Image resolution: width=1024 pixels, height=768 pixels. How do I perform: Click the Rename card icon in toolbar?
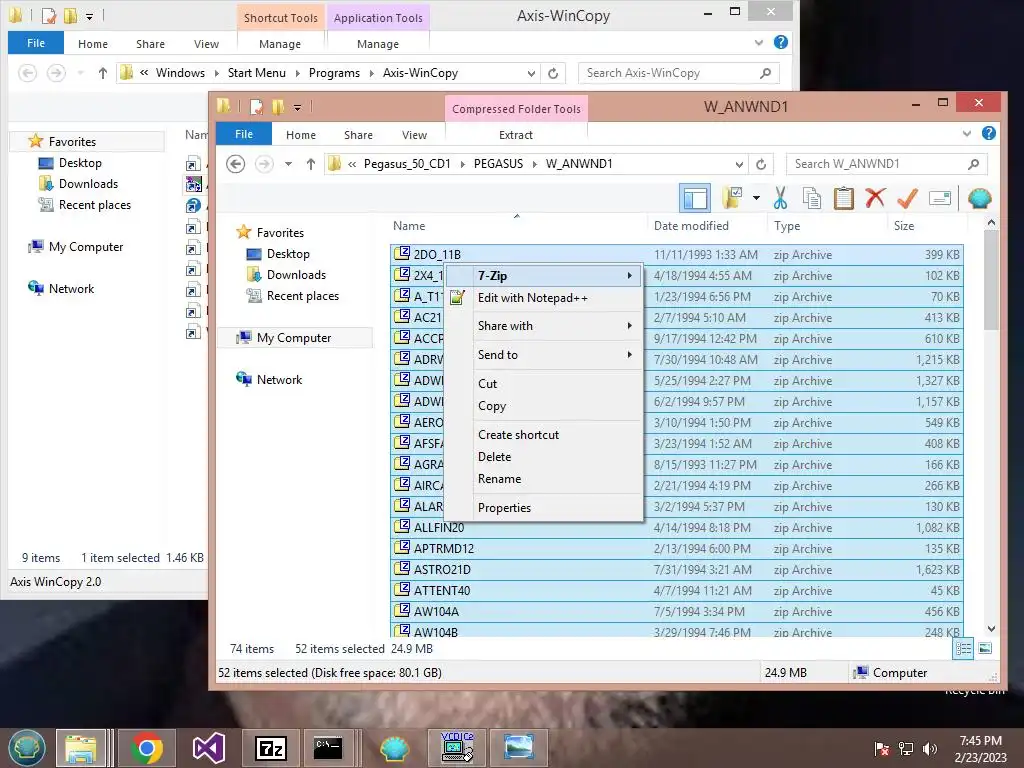(939, 198)
